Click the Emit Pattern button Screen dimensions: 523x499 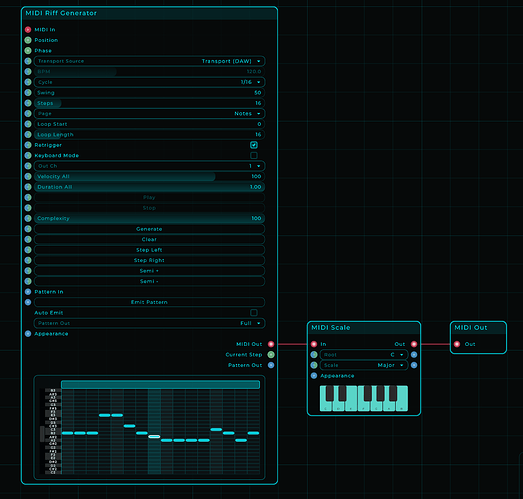click(x=149, y=302)
